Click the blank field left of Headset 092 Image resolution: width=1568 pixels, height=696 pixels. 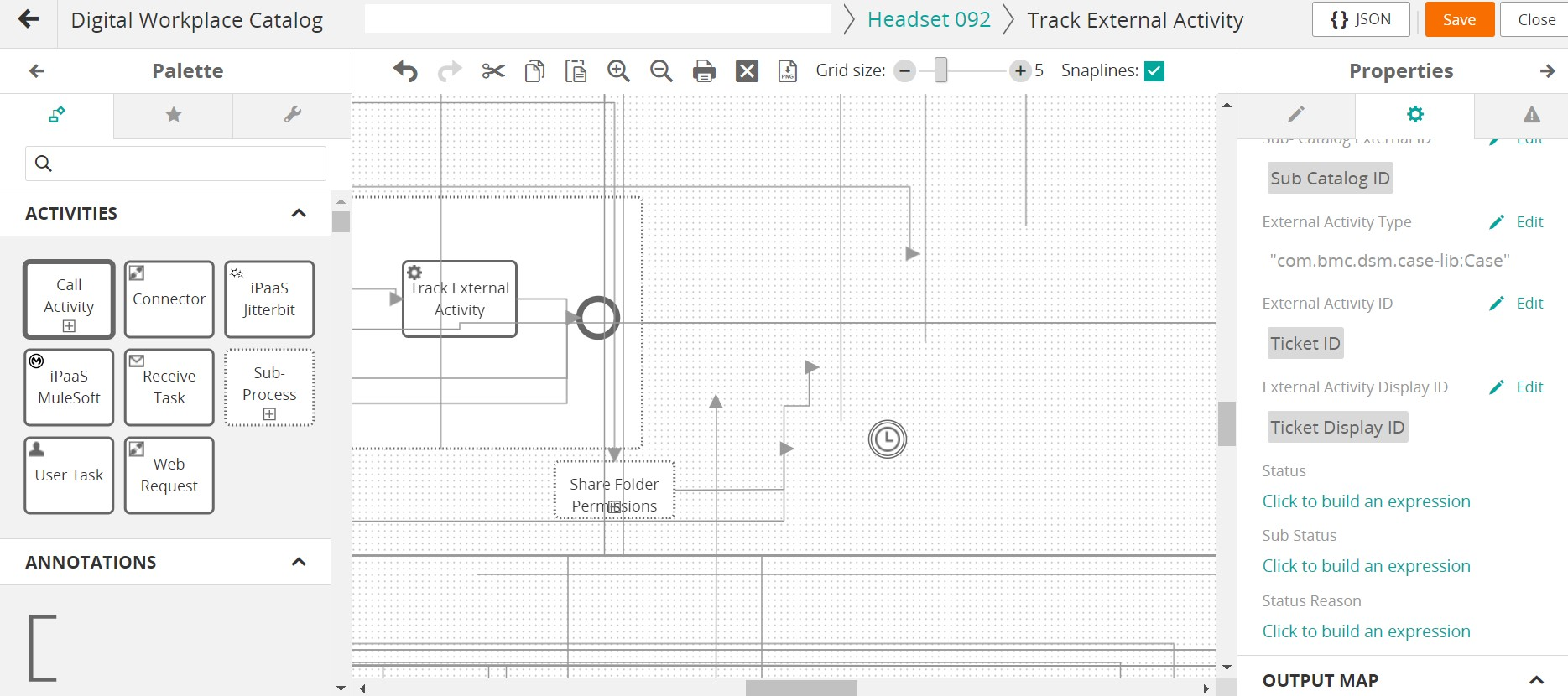(598, 18)
